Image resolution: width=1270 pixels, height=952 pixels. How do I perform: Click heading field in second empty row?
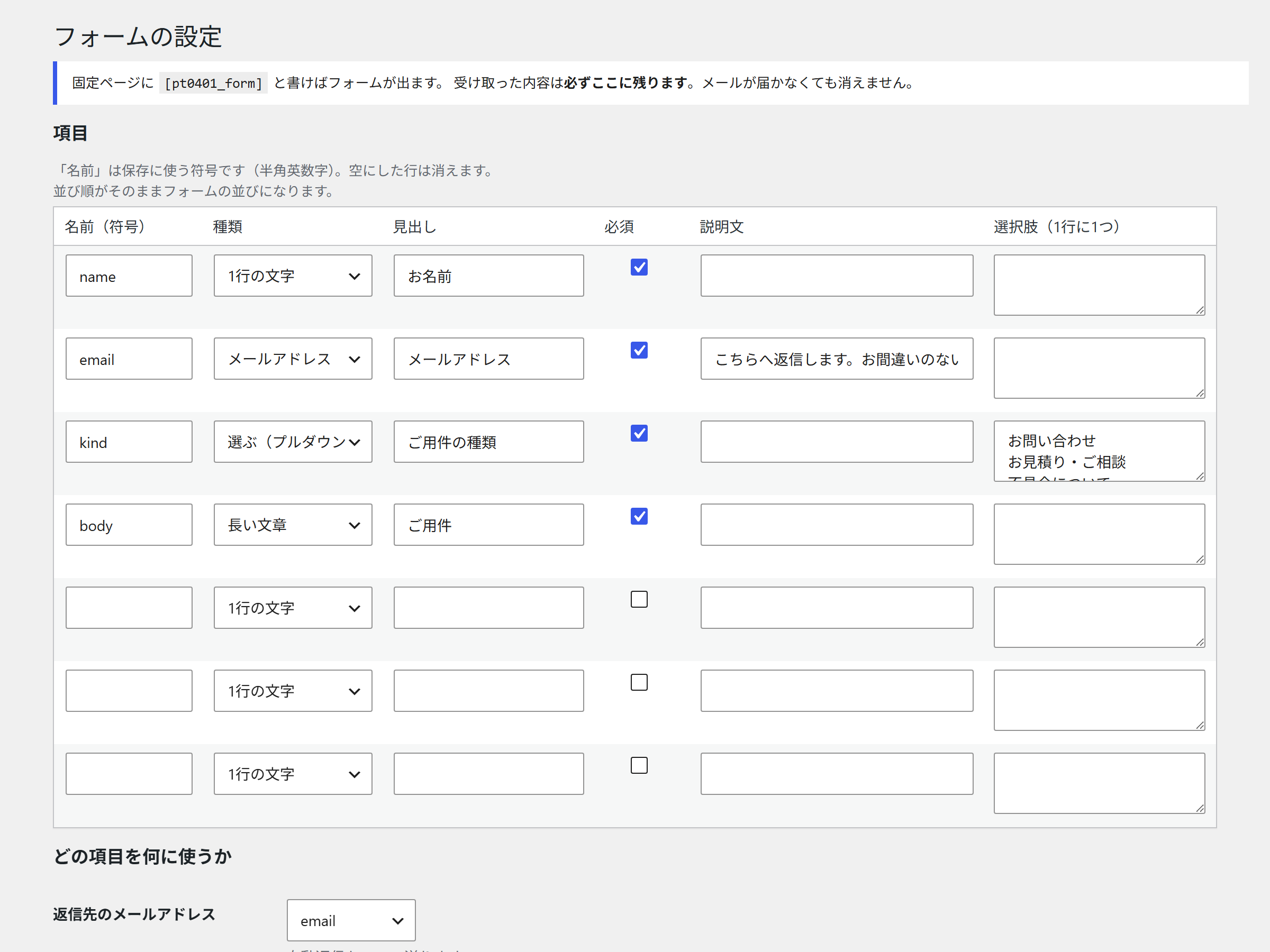click(x=488, y=691)
